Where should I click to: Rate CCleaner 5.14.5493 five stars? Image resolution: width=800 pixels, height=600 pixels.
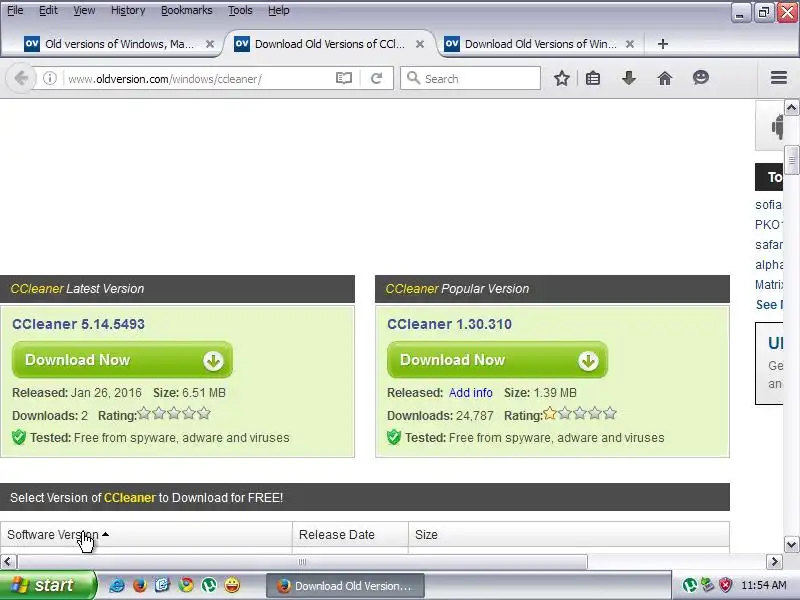(x=204, y=413)
